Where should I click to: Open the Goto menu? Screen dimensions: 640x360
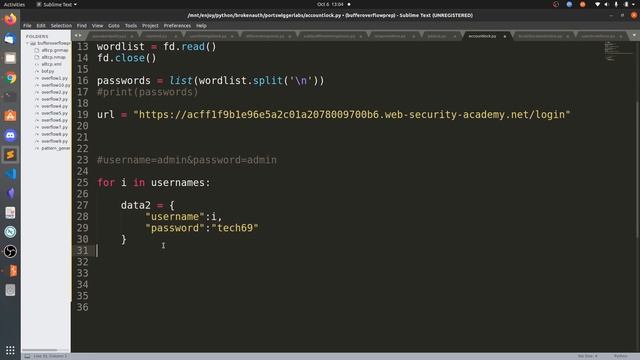click(x=114, y=25)
